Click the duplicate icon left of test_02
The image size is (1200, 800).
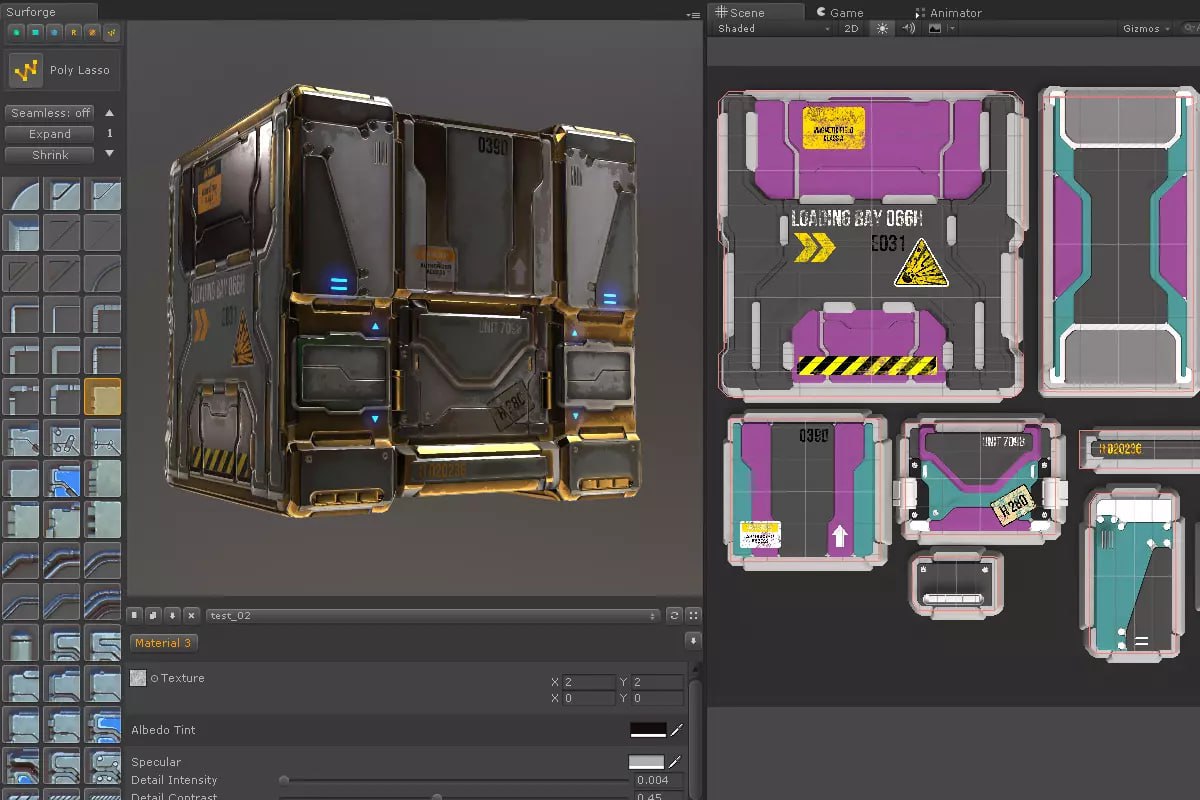click(x=154, y=615)
